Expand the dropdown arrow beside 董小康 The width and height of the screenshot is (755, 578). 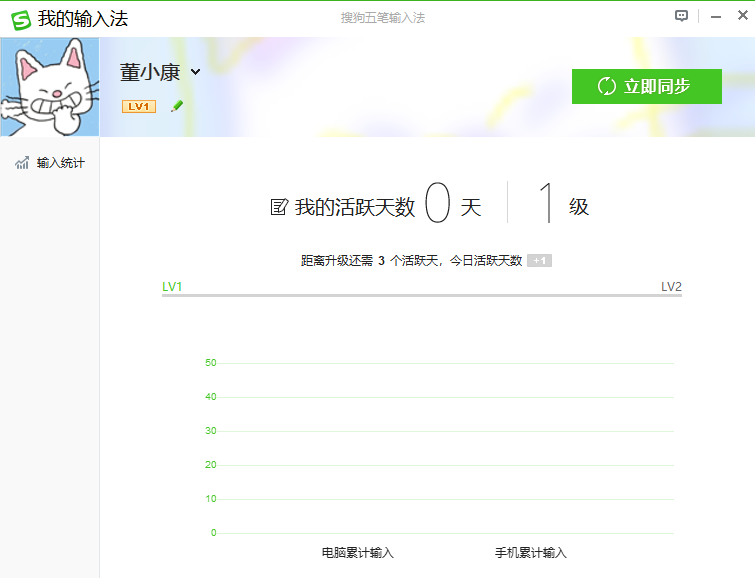click(196, 72)
